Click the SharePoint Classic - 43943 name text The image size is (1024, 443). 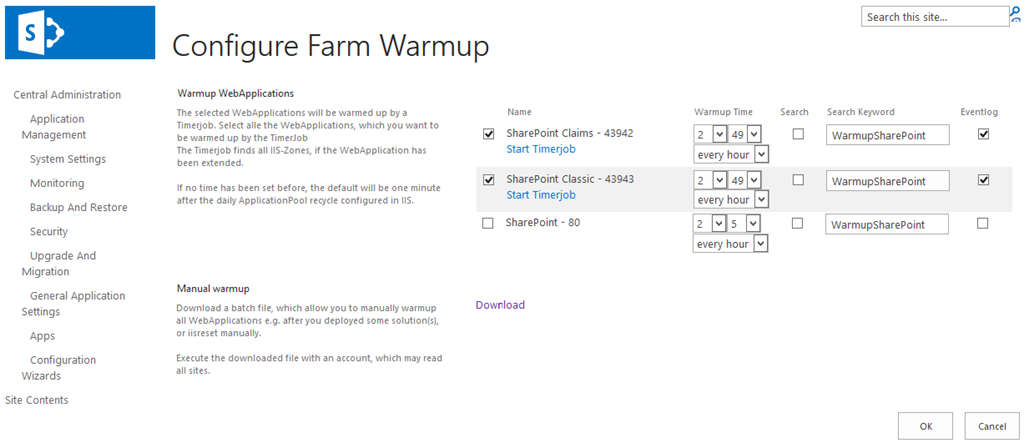(x=570, y=178)
